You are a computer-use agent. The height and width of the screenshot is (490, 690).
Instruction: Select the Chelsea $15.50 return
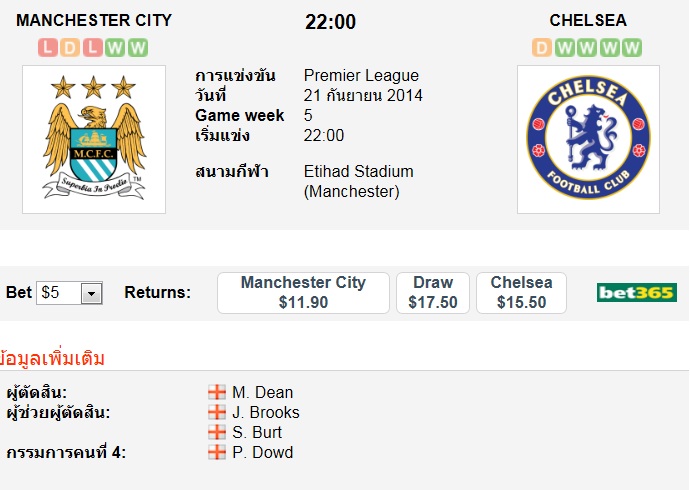521,293
